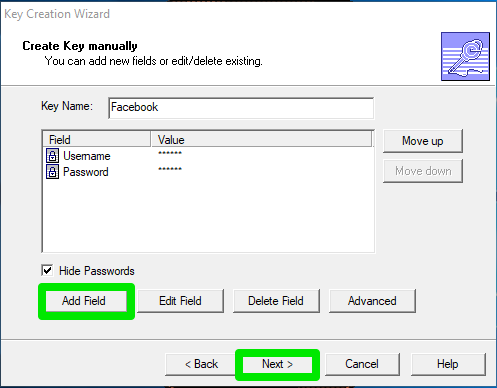Click the Value column header
The image size is (497, 388).
[x=262, y=139]
